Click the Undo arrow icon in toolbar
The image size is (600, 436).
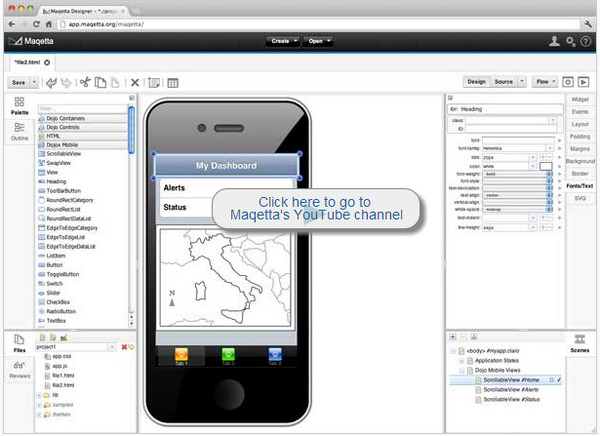pyautogui.click(x=50, y=82)
